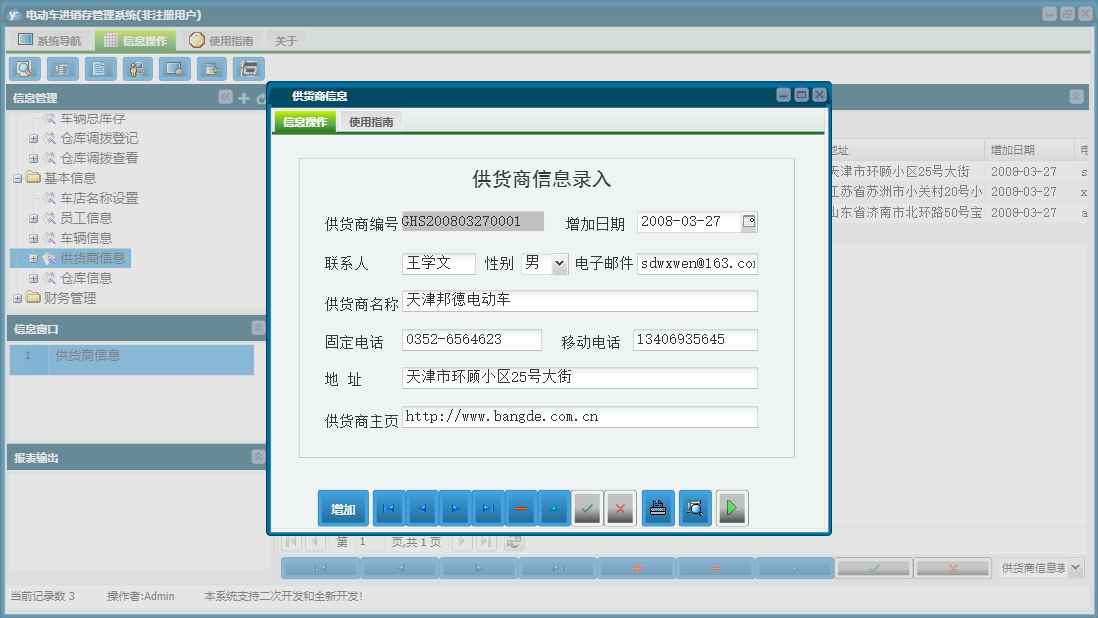Click the 山东省济南市 address row in table
This screenshot has height=618, width=1098.
click(905, 212)
